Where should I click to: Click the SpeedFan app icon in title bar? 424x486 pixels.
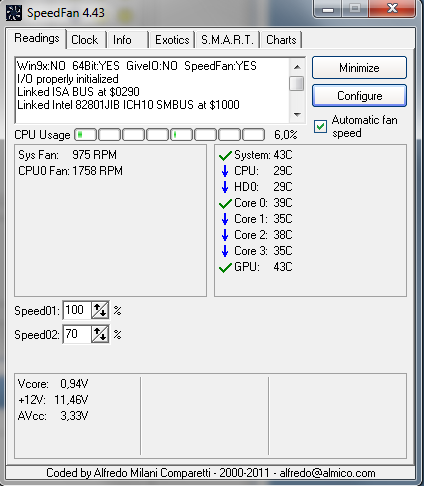click(x=14, y=13)
